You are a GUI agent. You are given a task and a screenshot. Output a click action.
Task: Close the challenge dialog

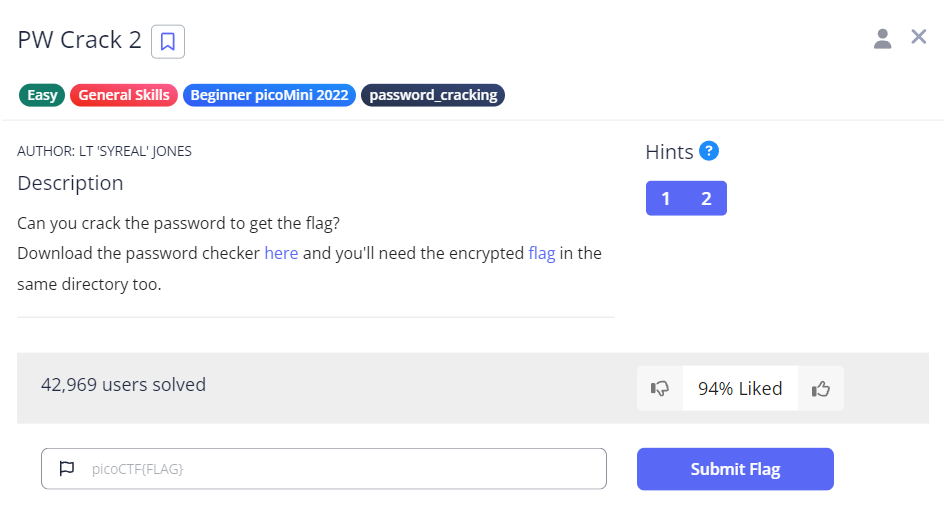(919, 37)
